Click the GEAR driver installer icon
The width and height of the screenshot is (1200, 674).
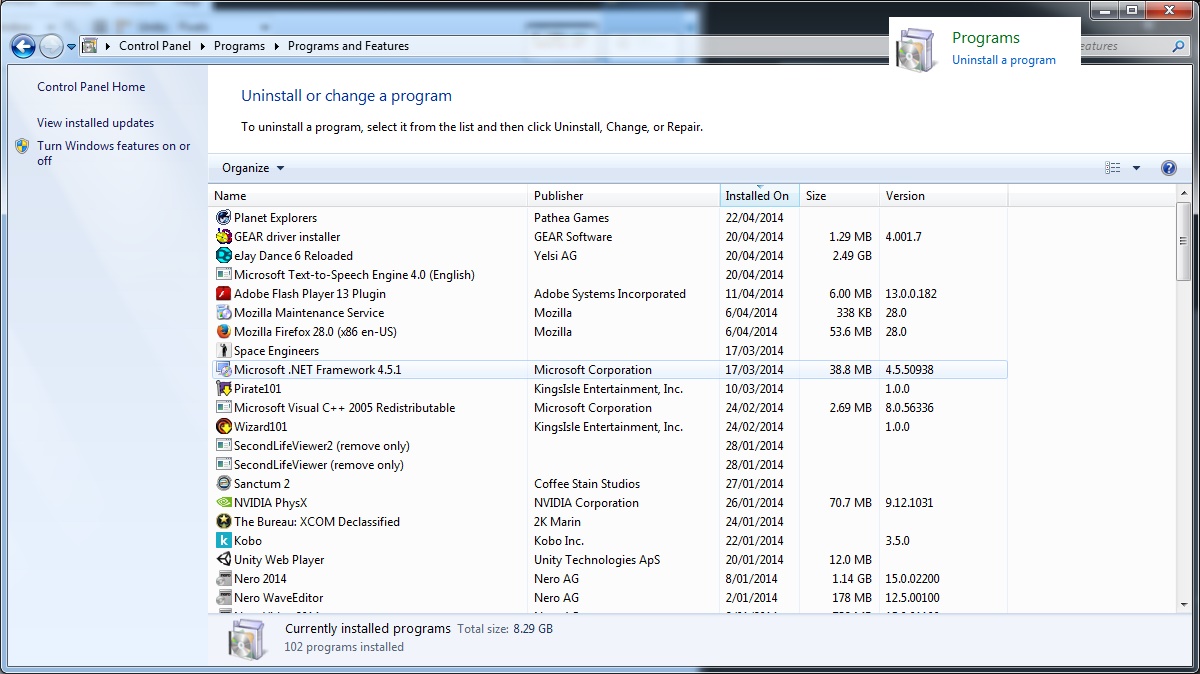pyautogui.click(x=224, y=237)
